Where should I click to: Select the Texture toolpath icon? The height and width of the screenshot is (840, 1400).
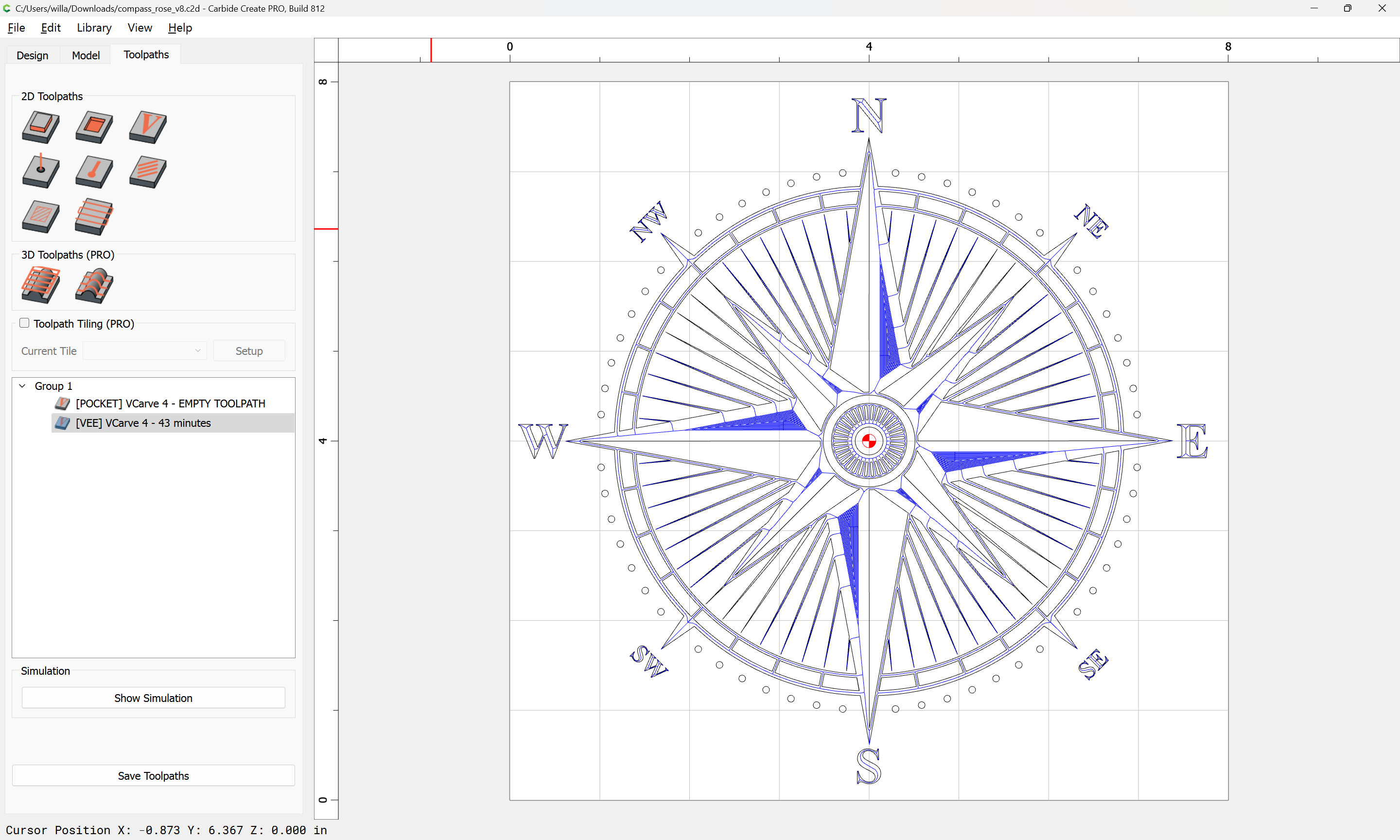click(147, 172)
